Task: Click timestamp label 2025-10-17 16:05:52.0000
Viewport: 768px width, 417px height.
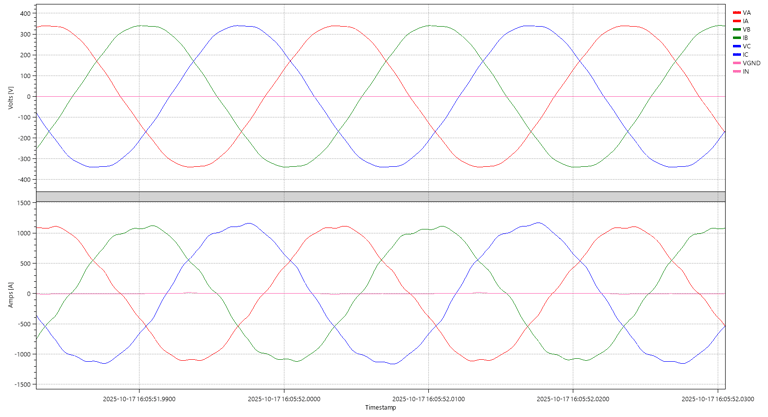Action: (x=284, y=399)
